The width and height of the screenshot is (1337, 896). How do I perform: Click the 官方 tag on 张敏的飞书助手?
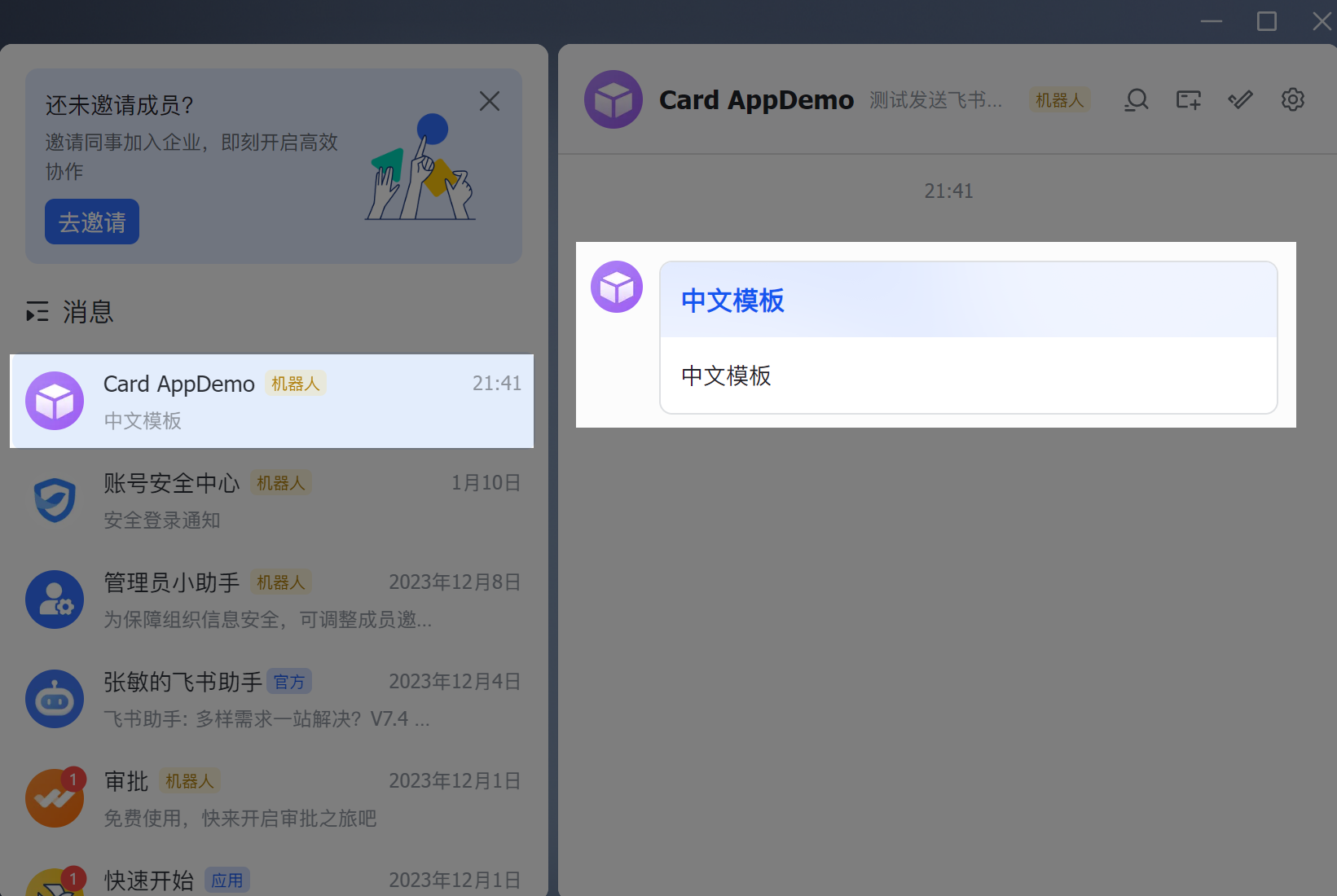[x=289, y=682]
